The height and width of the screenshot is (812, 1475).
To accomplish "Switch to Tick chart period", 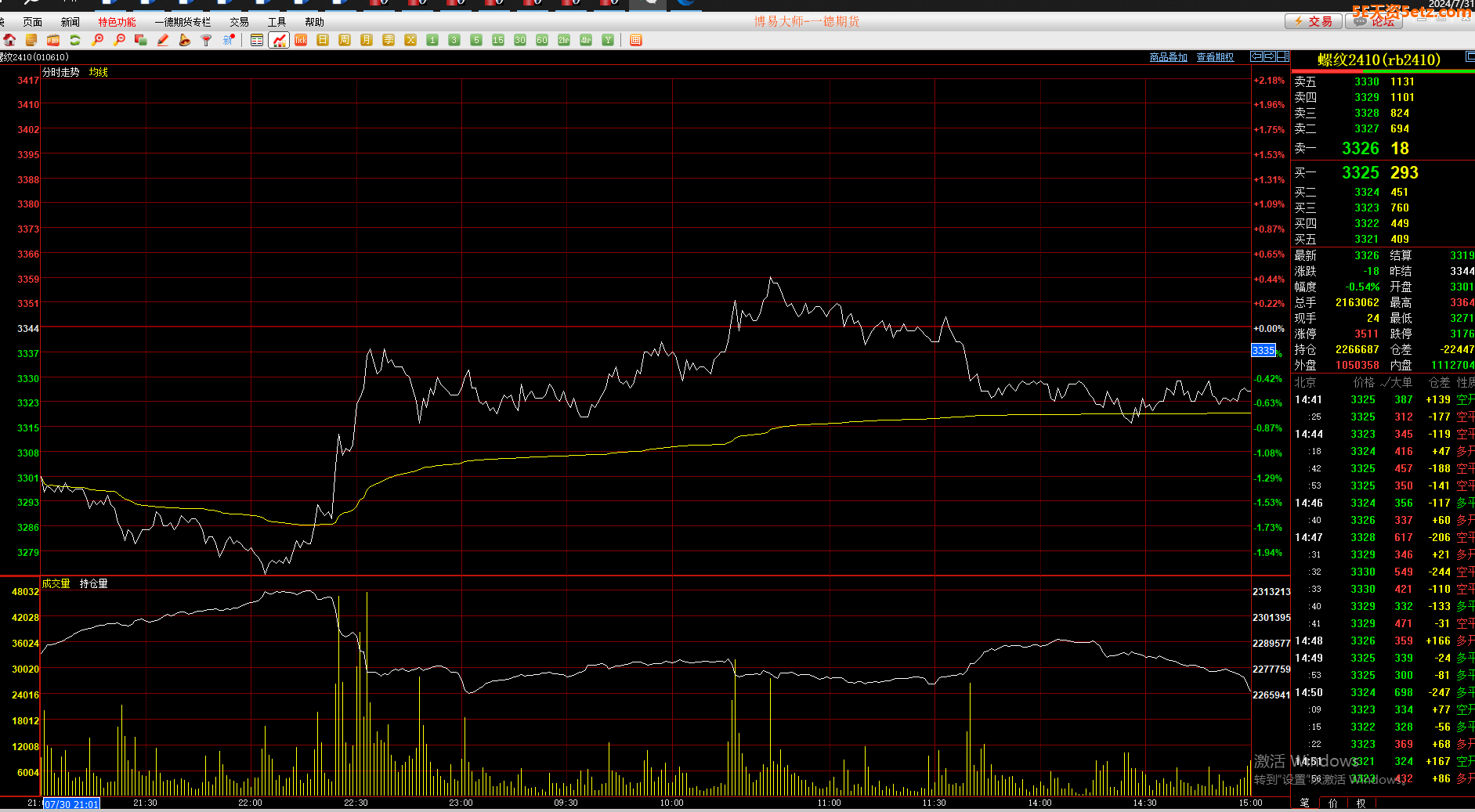I will (x=301, y=40).
